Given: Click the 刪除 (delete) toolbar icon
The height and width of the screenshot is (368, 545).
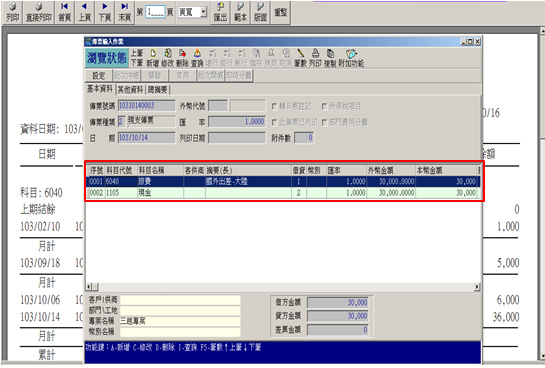Looking at the screenshot, I should (x=182, y=58).
